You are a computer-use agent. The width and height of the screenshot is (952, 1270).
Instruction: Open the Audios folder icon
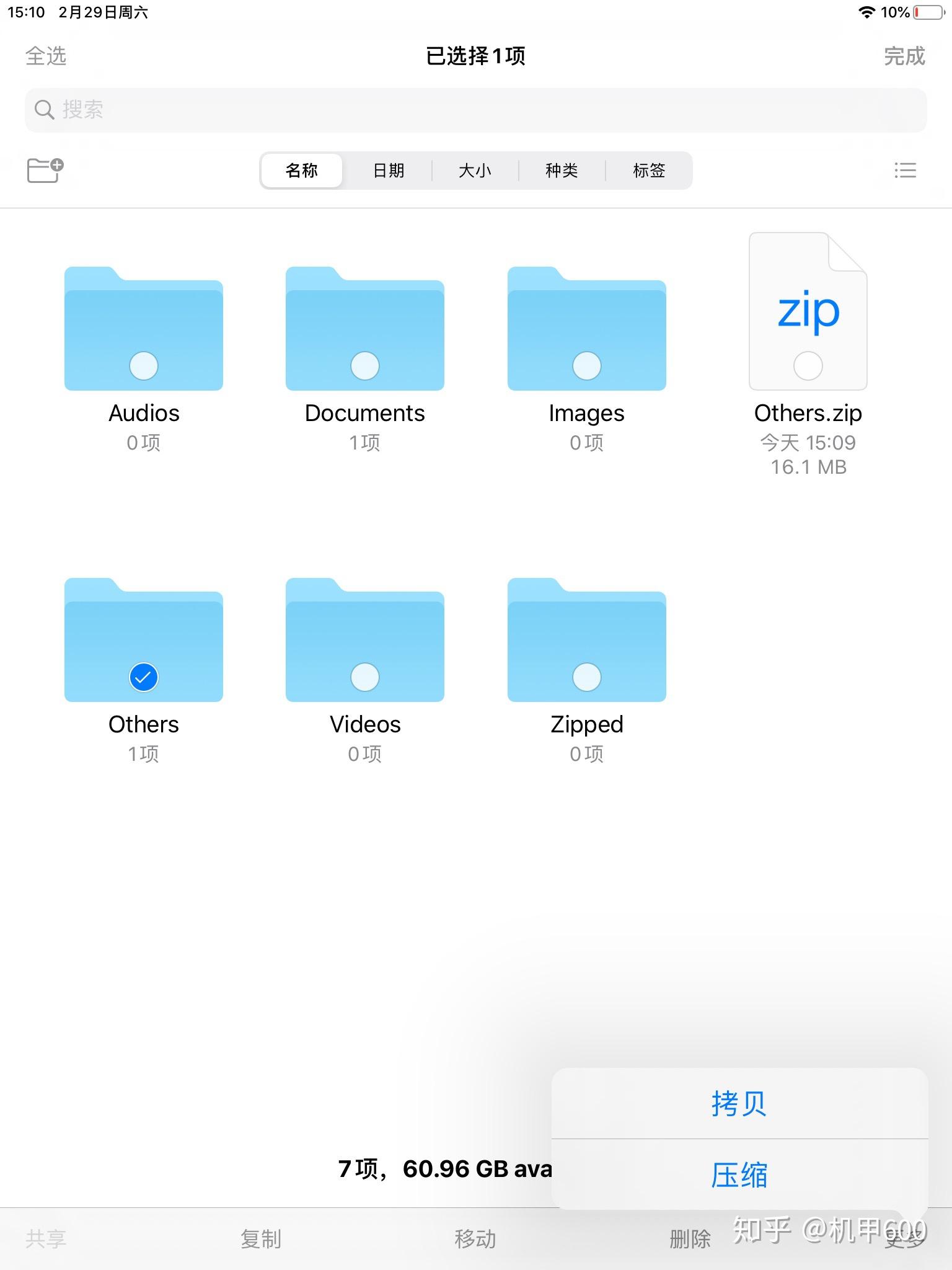coord(144,329)
